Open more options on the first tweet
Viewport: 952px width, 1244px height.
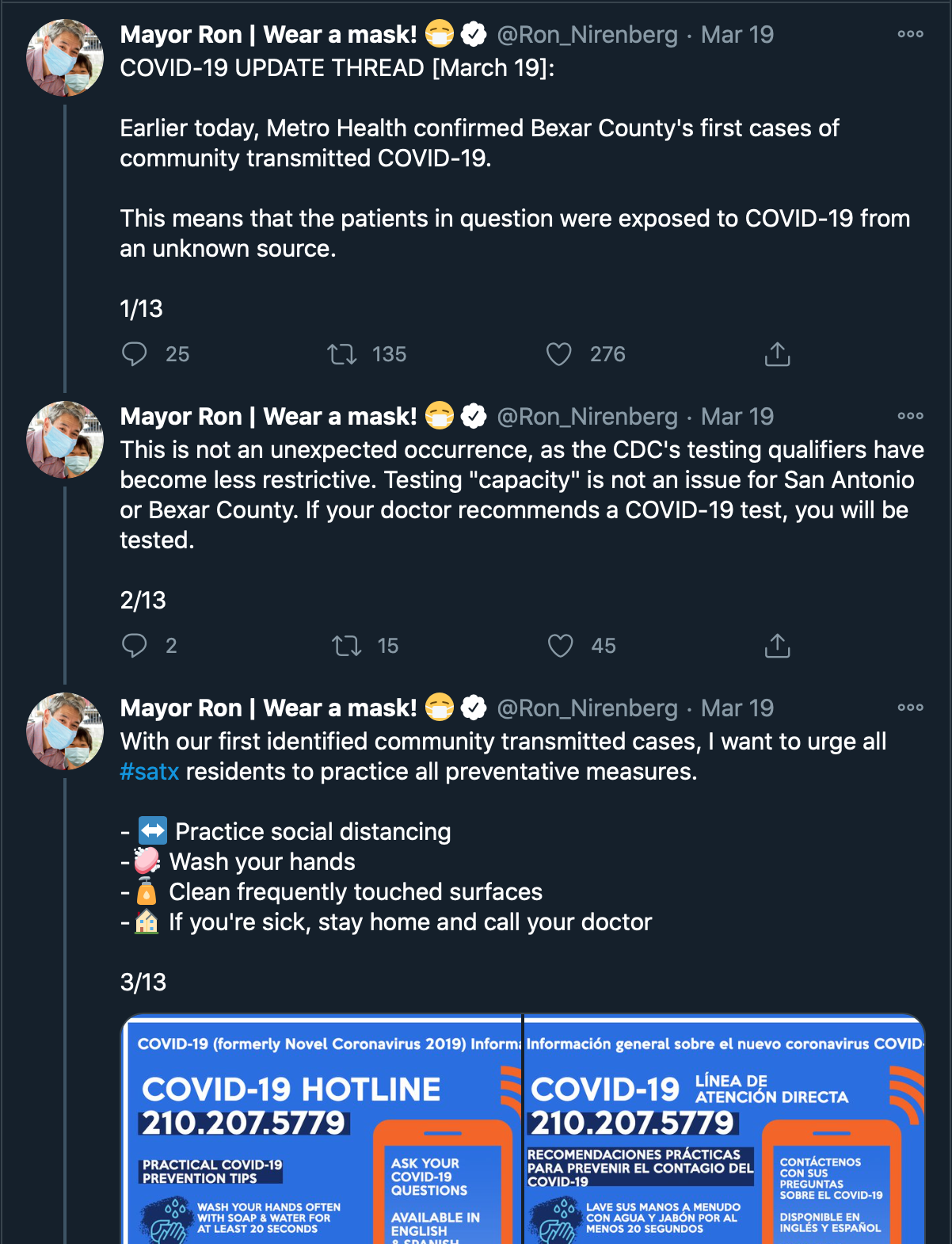point(910,34)
